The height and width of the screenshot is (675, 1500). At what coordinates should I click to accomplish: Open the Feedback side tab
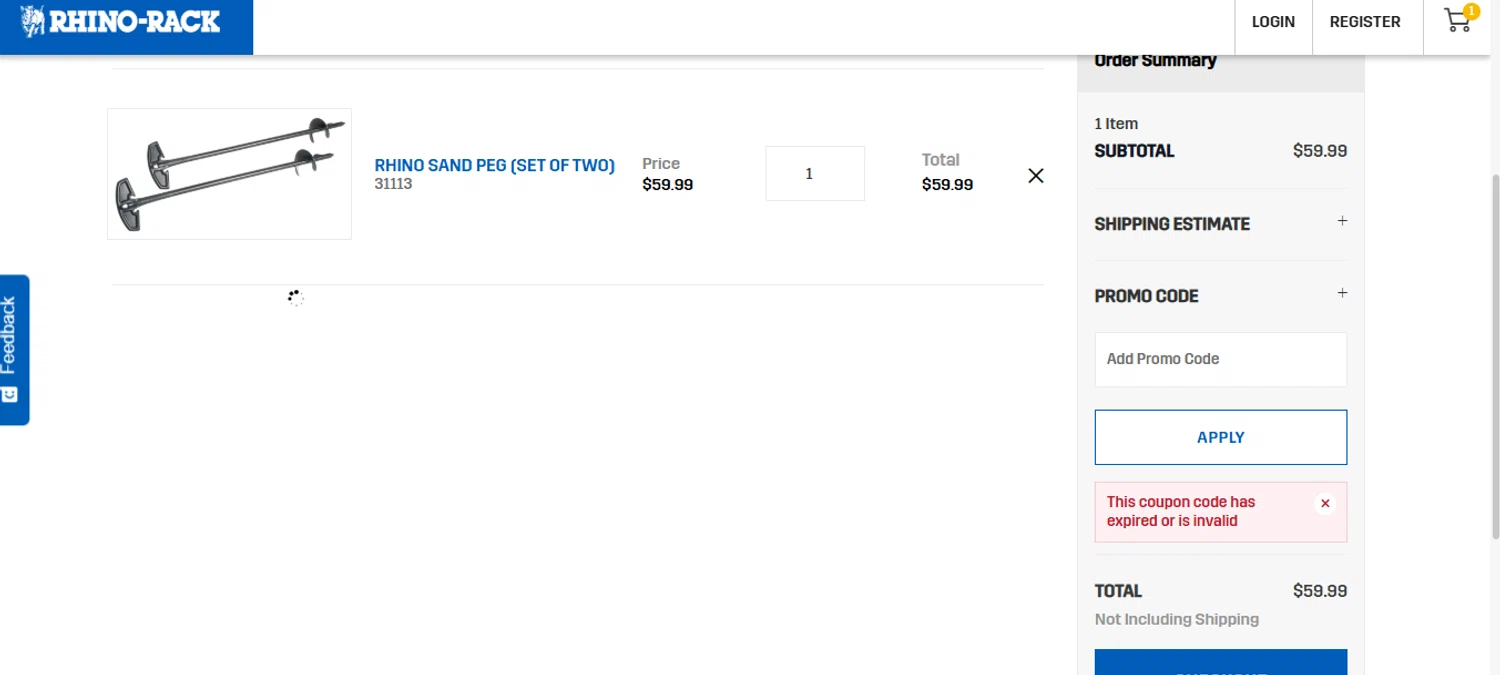pyautogui.click(x=12, y=335)
